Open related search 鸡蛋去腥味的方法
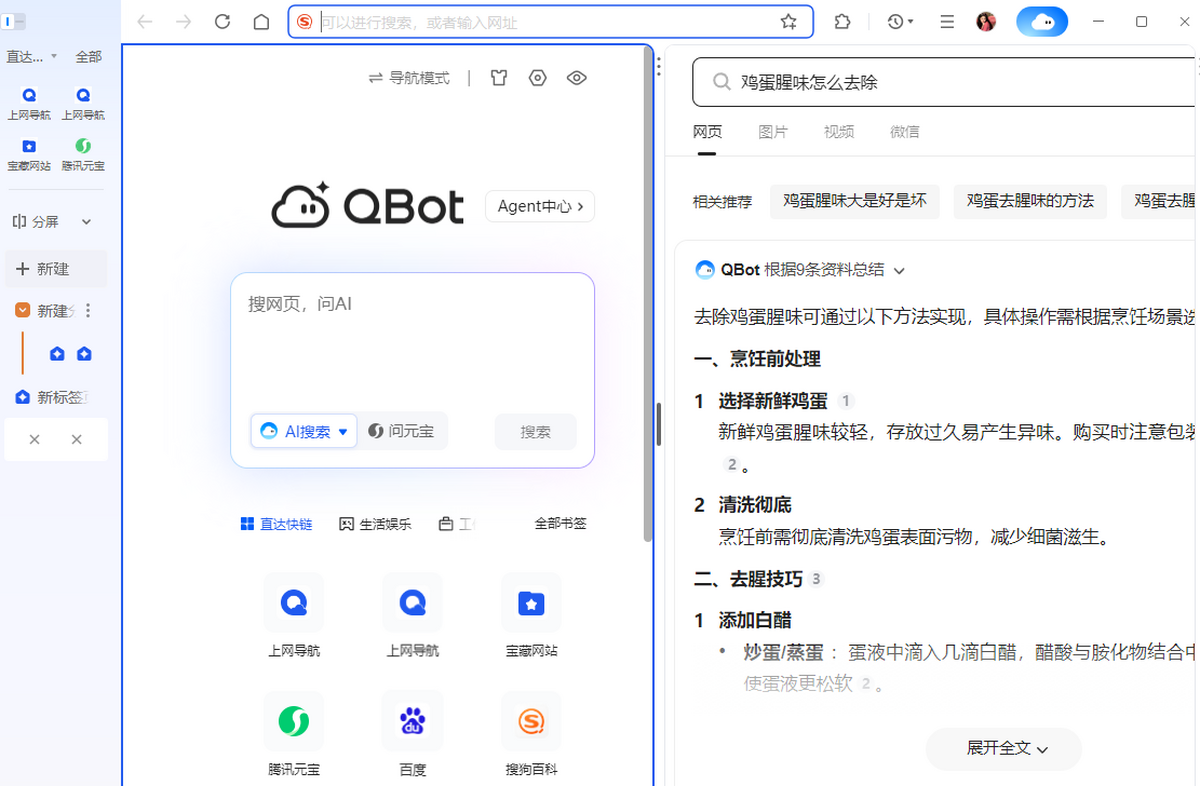Image resolution: width=1200 pixels, height=786 pixels. (x=1030, y=201)
